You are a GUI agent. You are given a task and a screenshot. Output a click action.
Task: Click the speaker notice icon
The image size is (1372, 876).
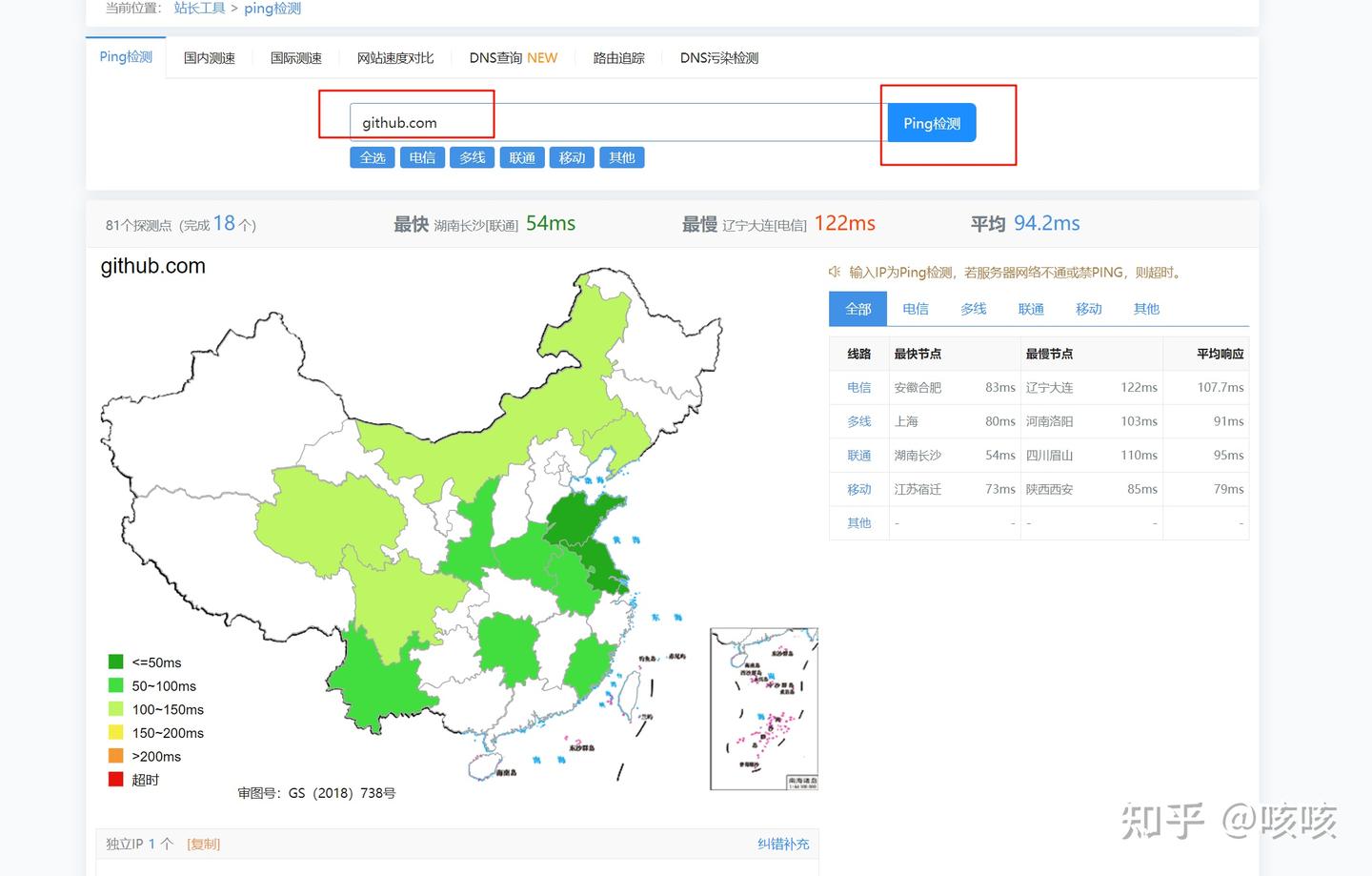click(x=835, y=272)
